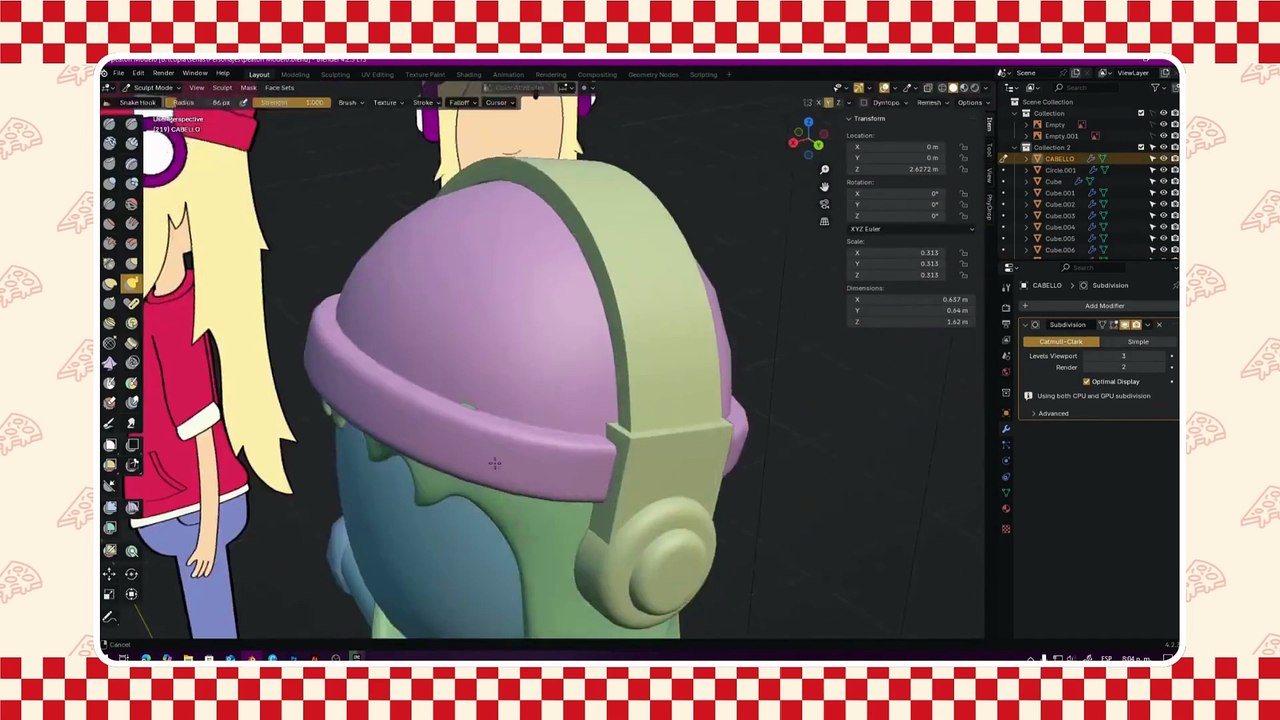Open the Output properties tab icon

tap(1006, 323)
